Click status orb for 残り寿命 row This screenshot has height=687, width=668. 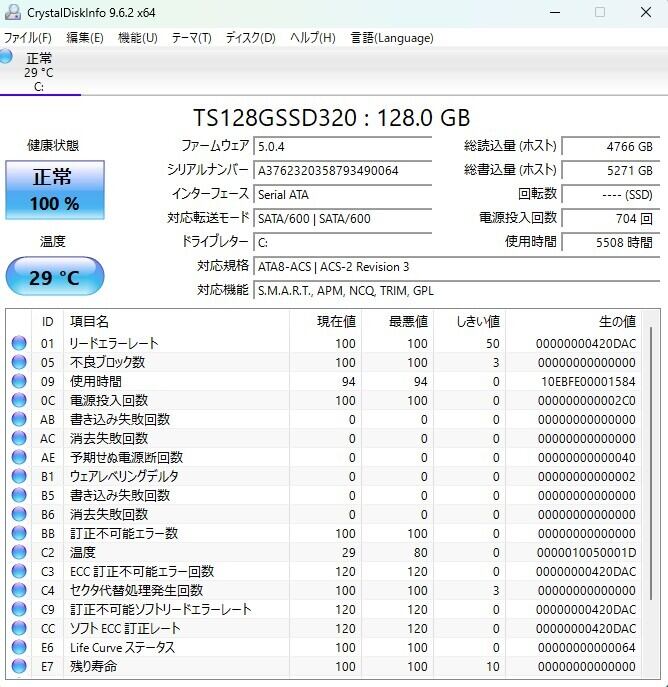click(19, 667)
